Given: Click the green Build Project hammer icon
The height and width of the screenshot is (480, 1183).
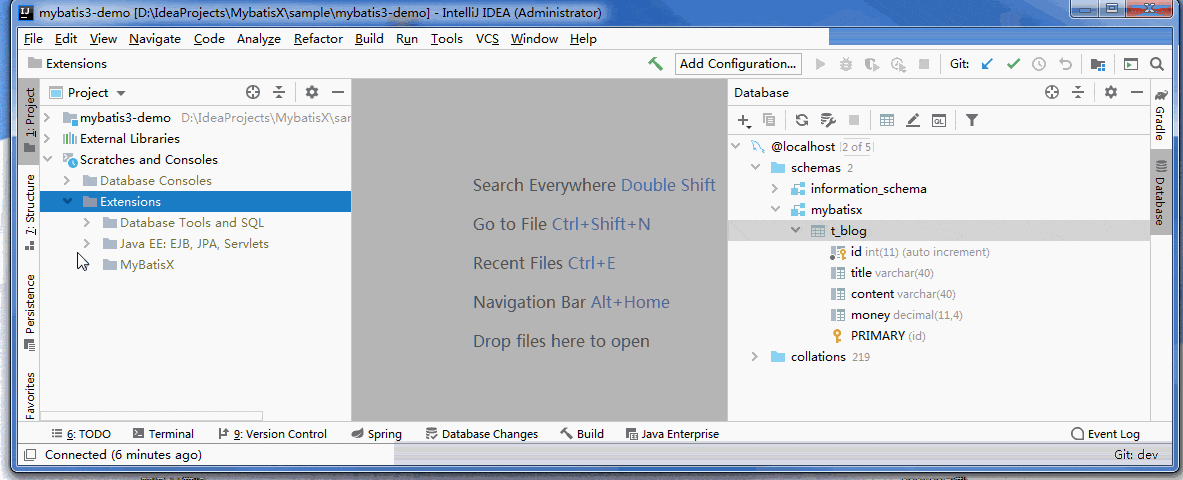Looking at the screenshot, I should click(x=655, y=64).
